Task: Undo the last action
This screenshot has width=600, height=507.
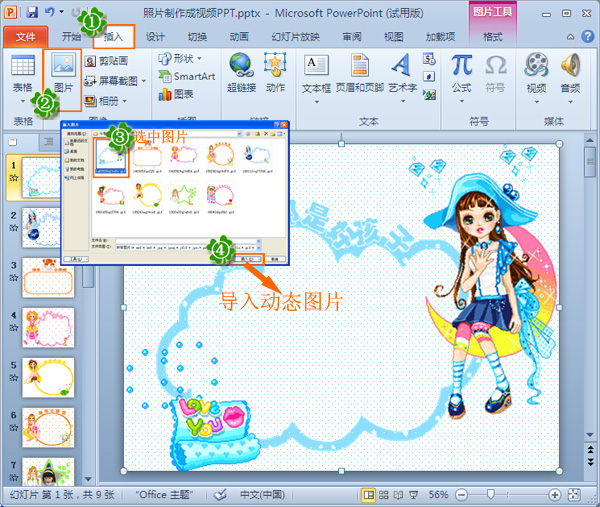Action: tap(50, 12)
